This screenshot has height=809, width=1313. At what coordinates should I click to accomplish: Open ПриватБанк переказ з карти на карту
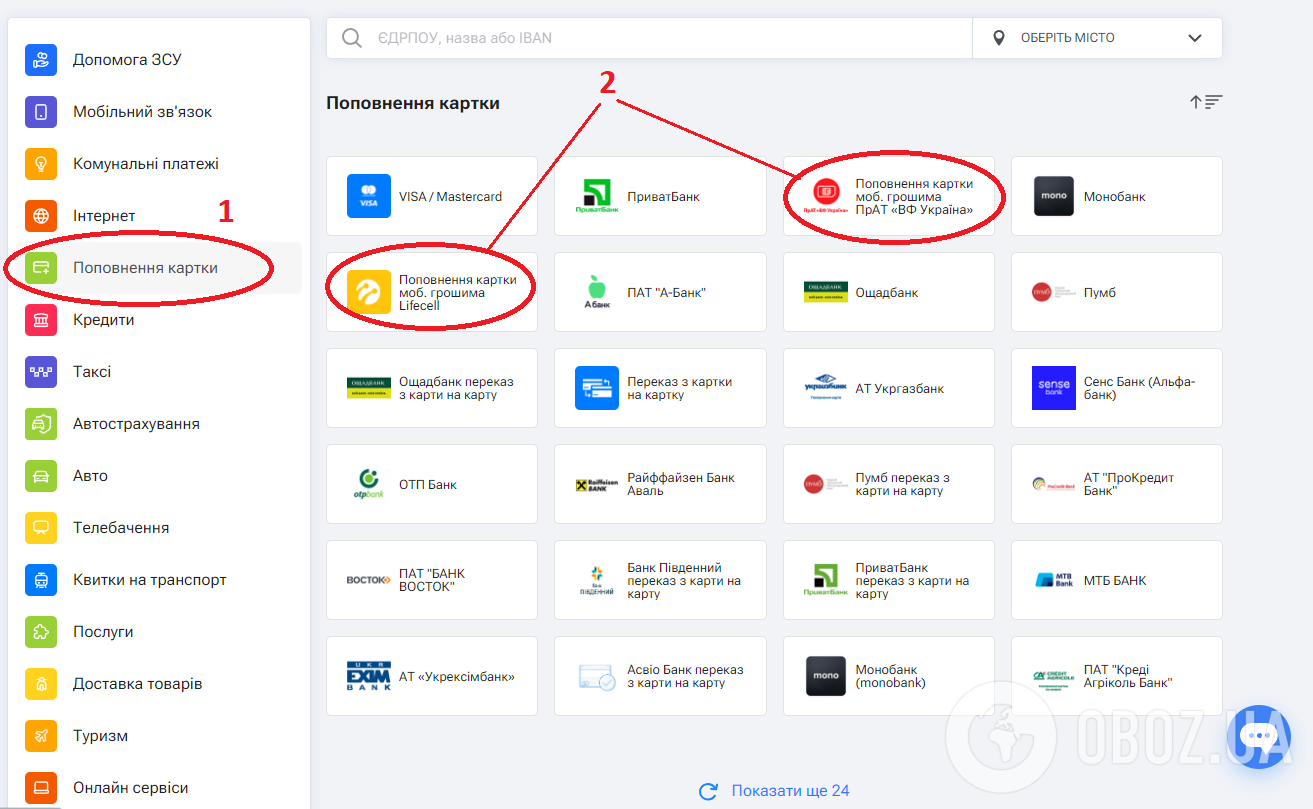click(889, 580)
